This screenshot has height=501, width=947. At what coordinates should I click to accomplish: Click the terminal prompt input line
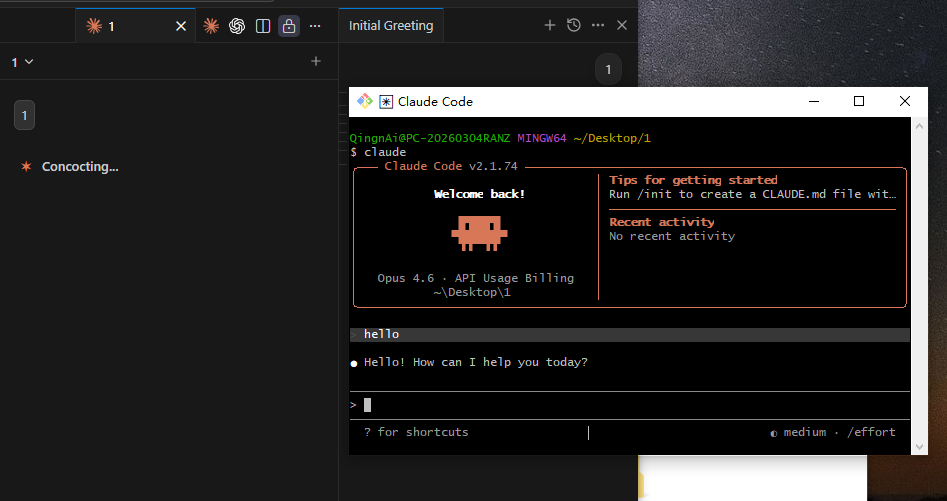pyautogui.click(x=629, y=405)
